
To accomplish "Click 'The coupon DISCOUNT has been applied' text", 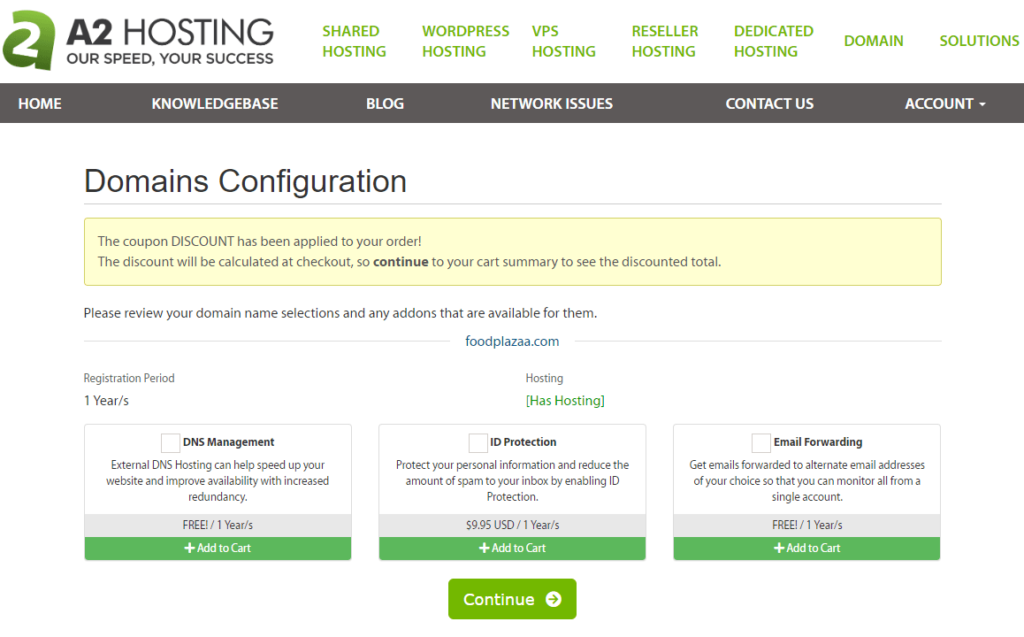I will [259, 242].
